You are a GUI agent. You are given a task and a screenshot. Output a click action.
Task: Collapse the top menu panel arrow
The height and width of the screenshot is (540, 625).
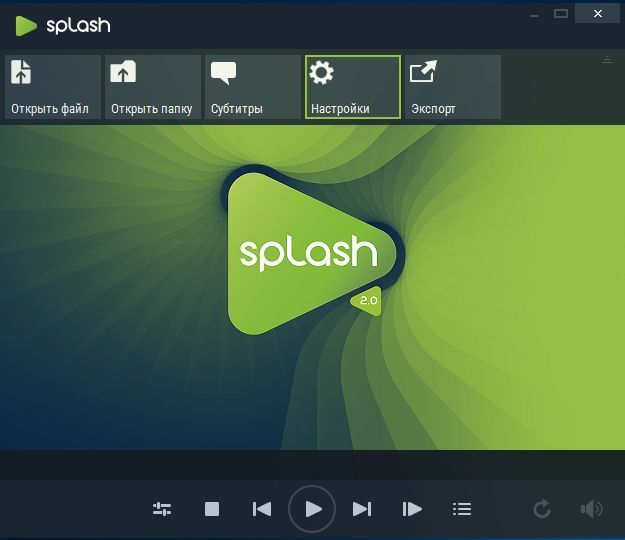(x=607, y=60)
